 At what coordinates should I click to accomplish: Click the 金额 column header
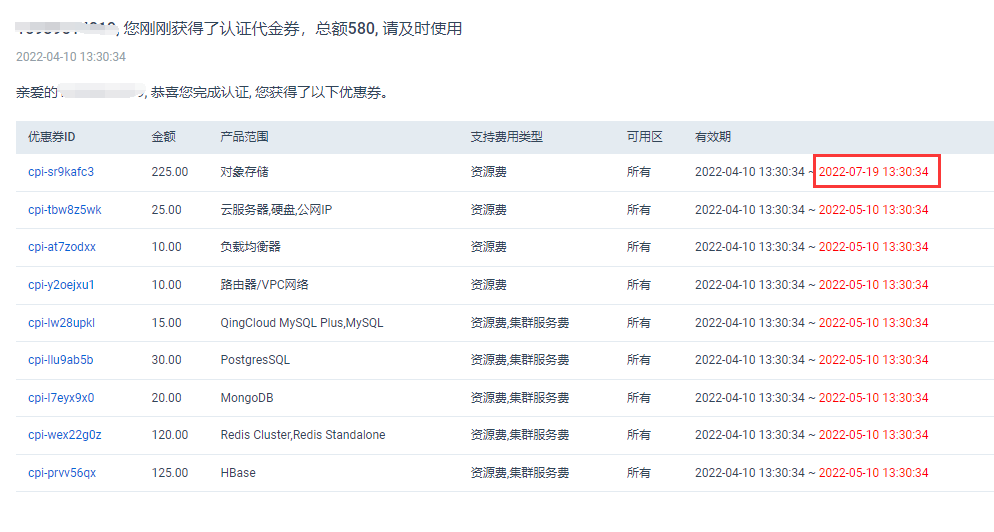point(164,137)
